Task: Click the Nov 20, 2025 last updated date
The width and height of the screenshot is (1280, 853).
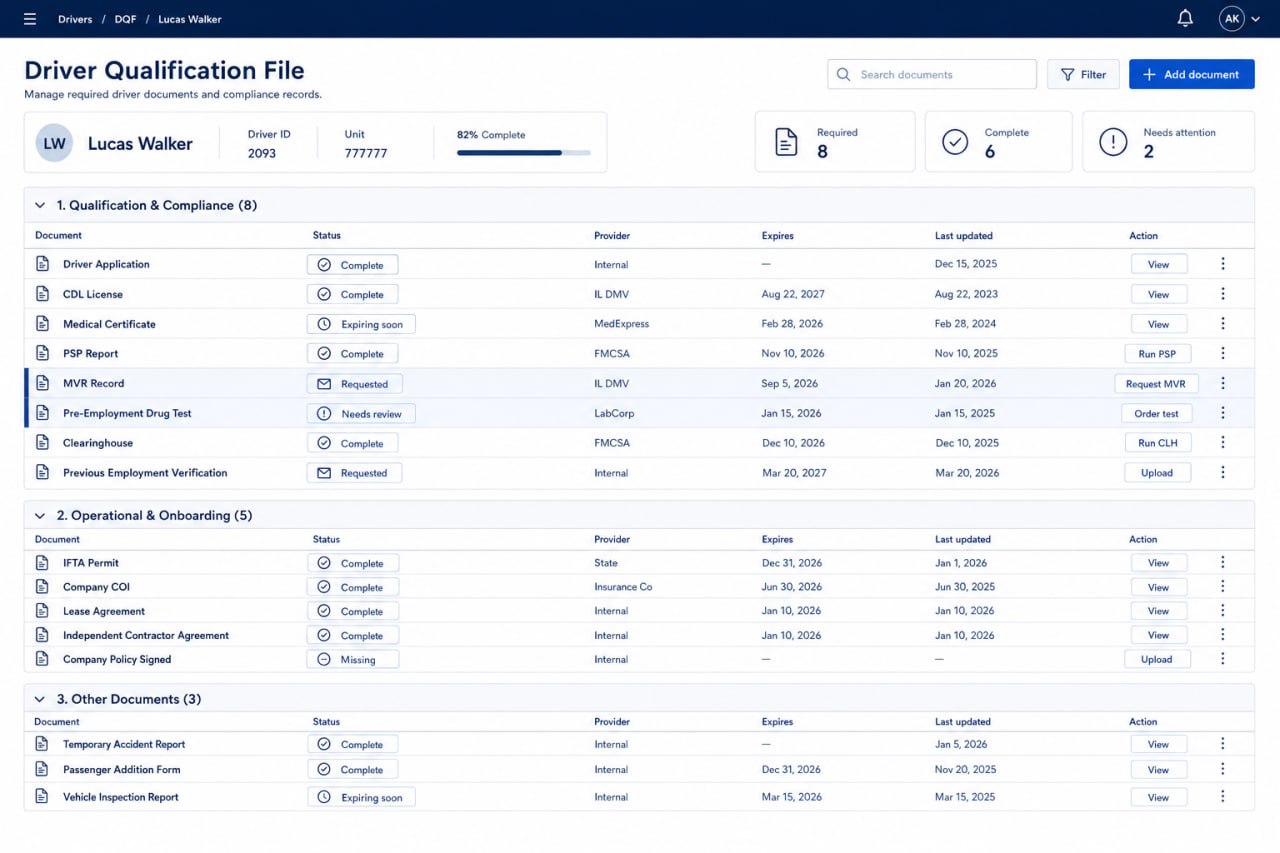Action: [x=966, y=770]
